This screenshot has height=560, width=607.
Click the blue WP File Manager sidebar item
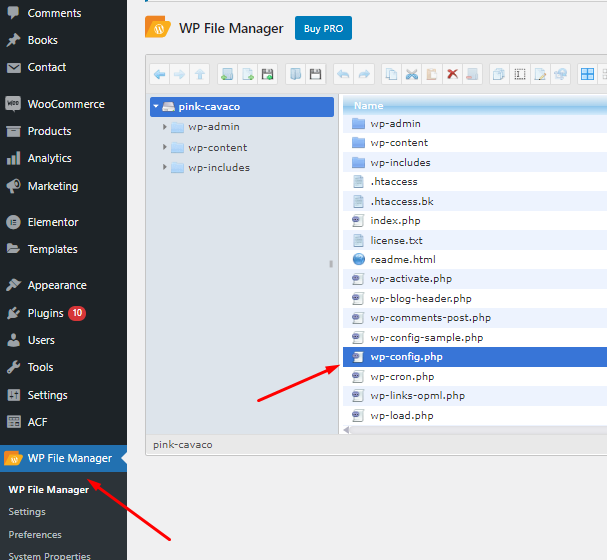(x=63, y=458)
